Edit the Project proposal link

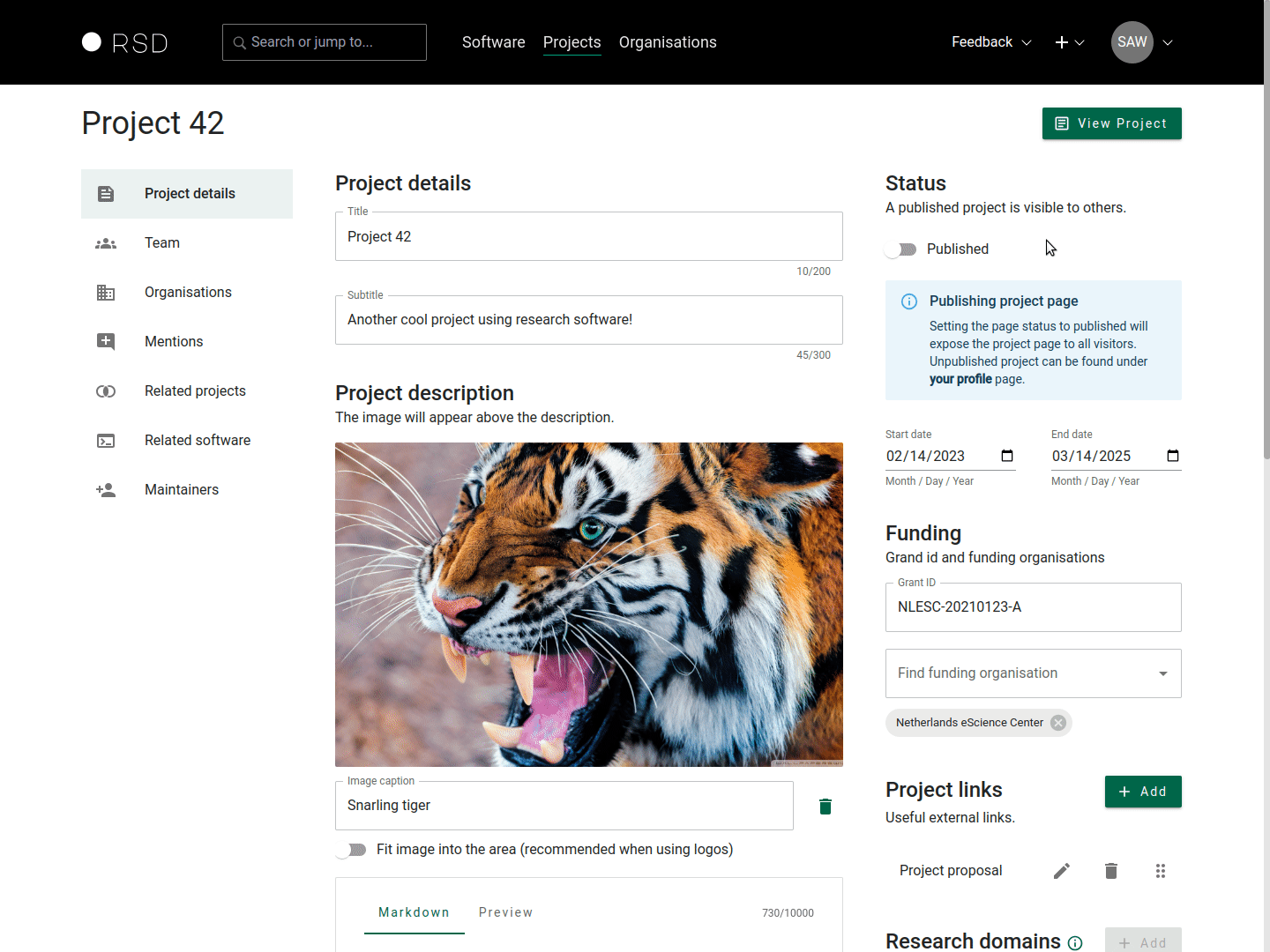click(1062, 871)
